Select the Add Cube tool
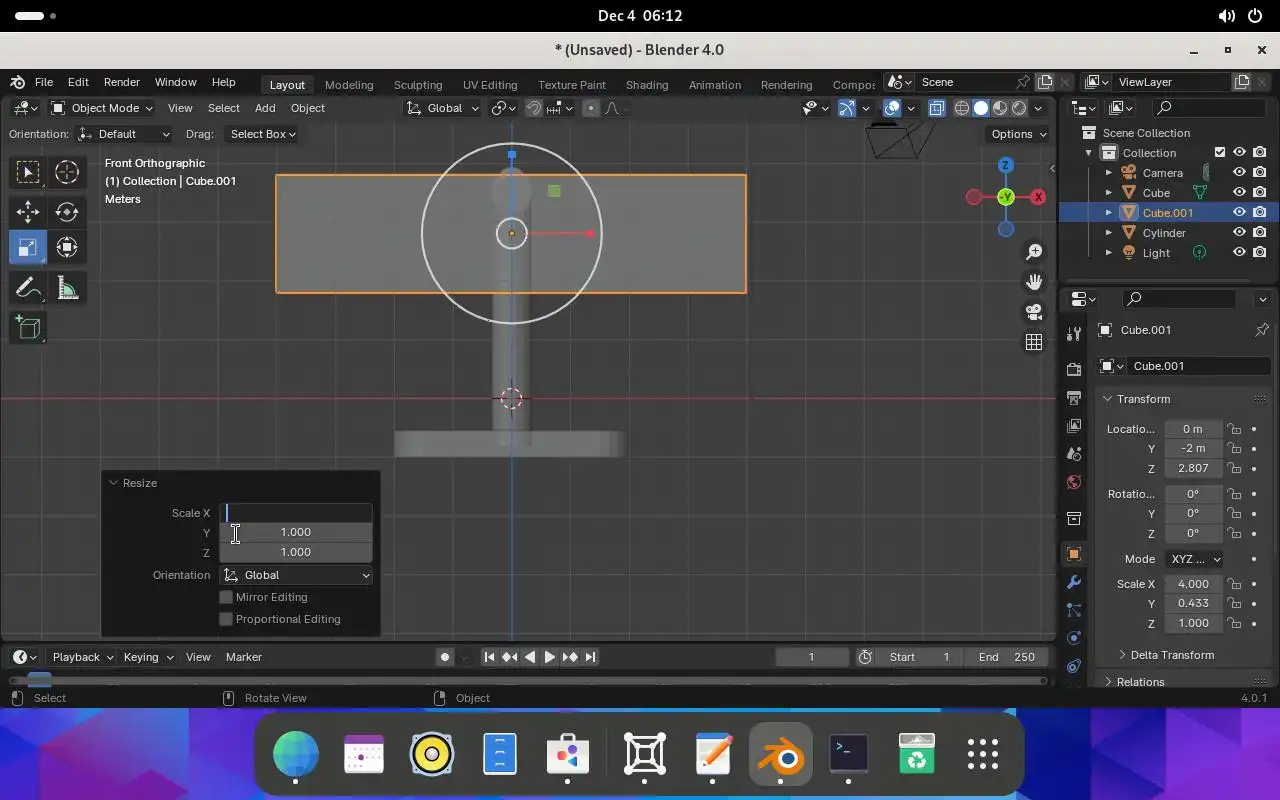This screenshot has width=1280, height=800. pyautogui.click(x=28, y=328)
